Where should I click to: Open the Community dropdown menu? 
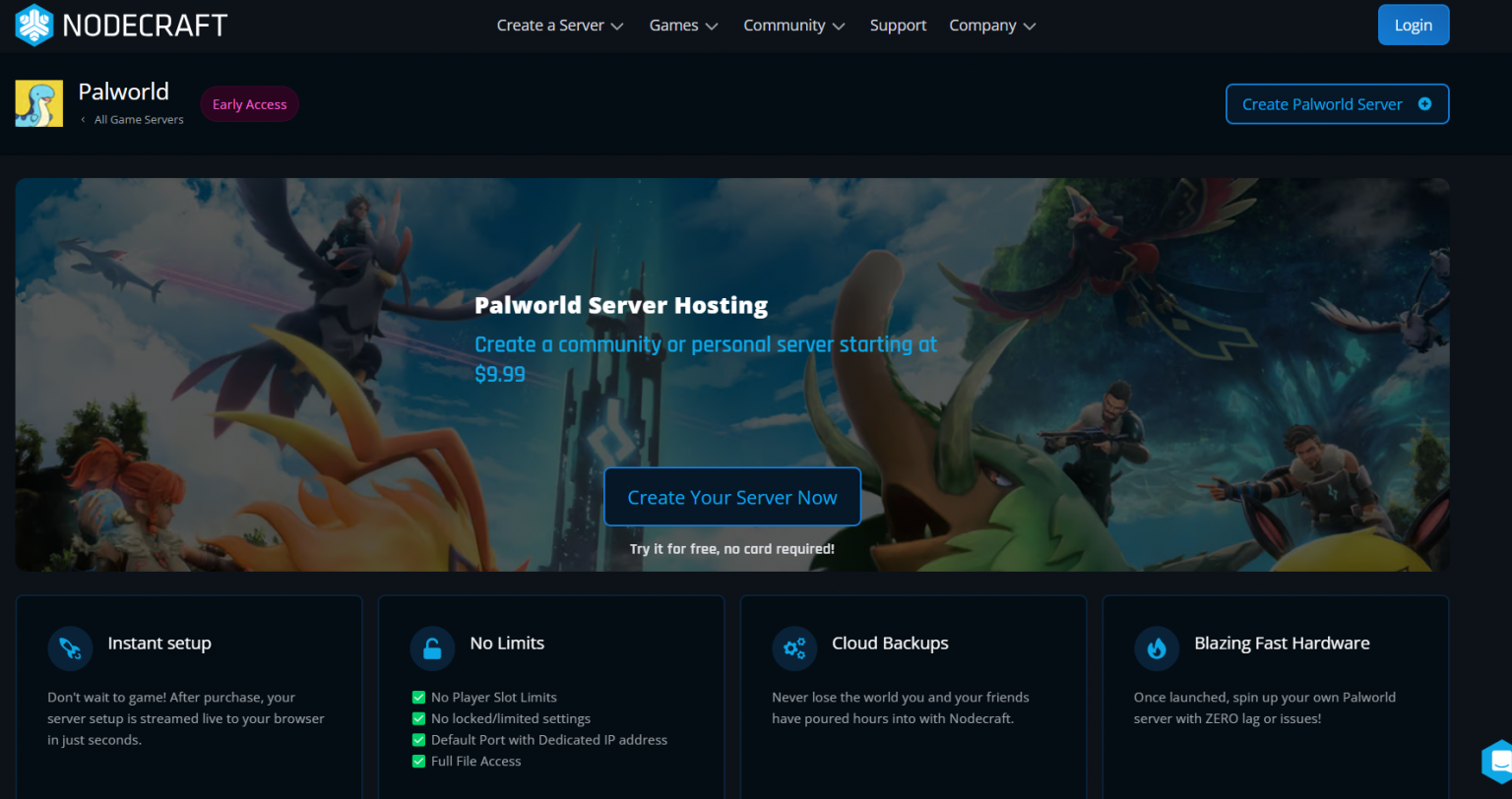coord(793,26)
